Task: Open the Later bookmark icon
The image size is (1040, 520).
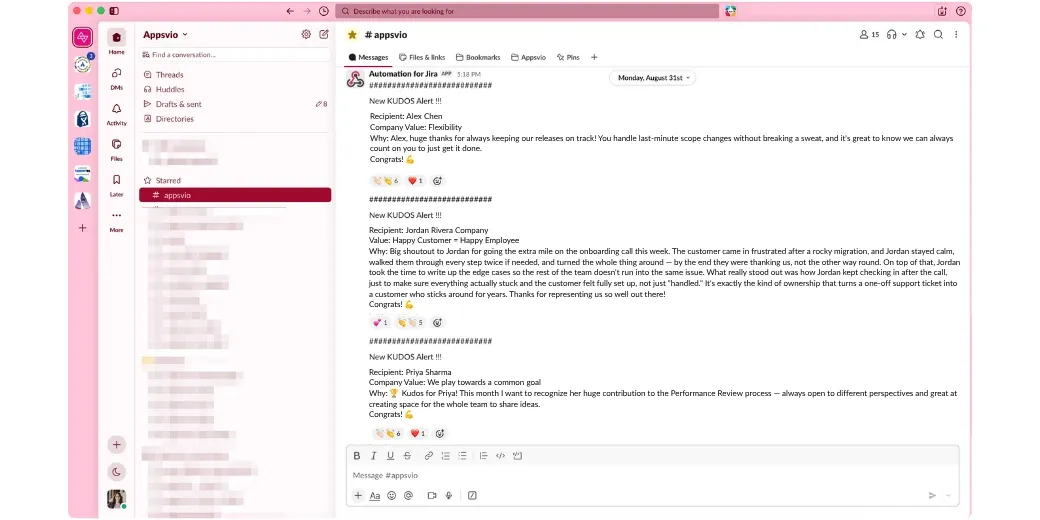Action: coord(116,180)
